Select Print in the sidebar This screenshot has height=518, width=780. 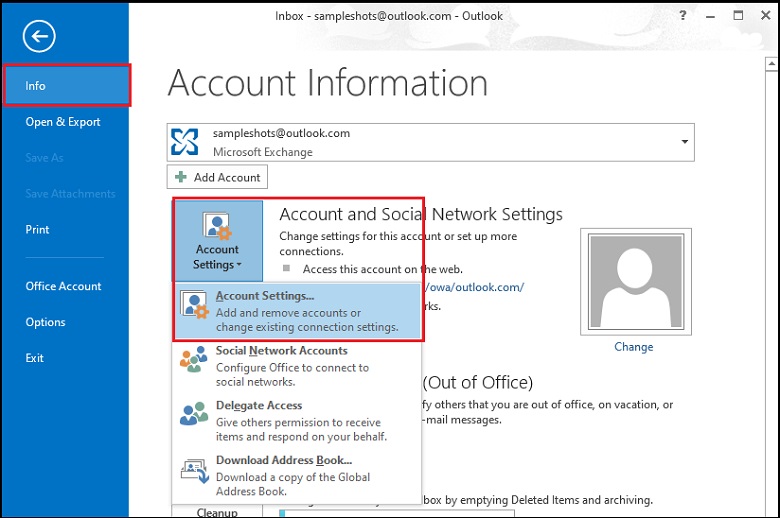coord(37,229)
